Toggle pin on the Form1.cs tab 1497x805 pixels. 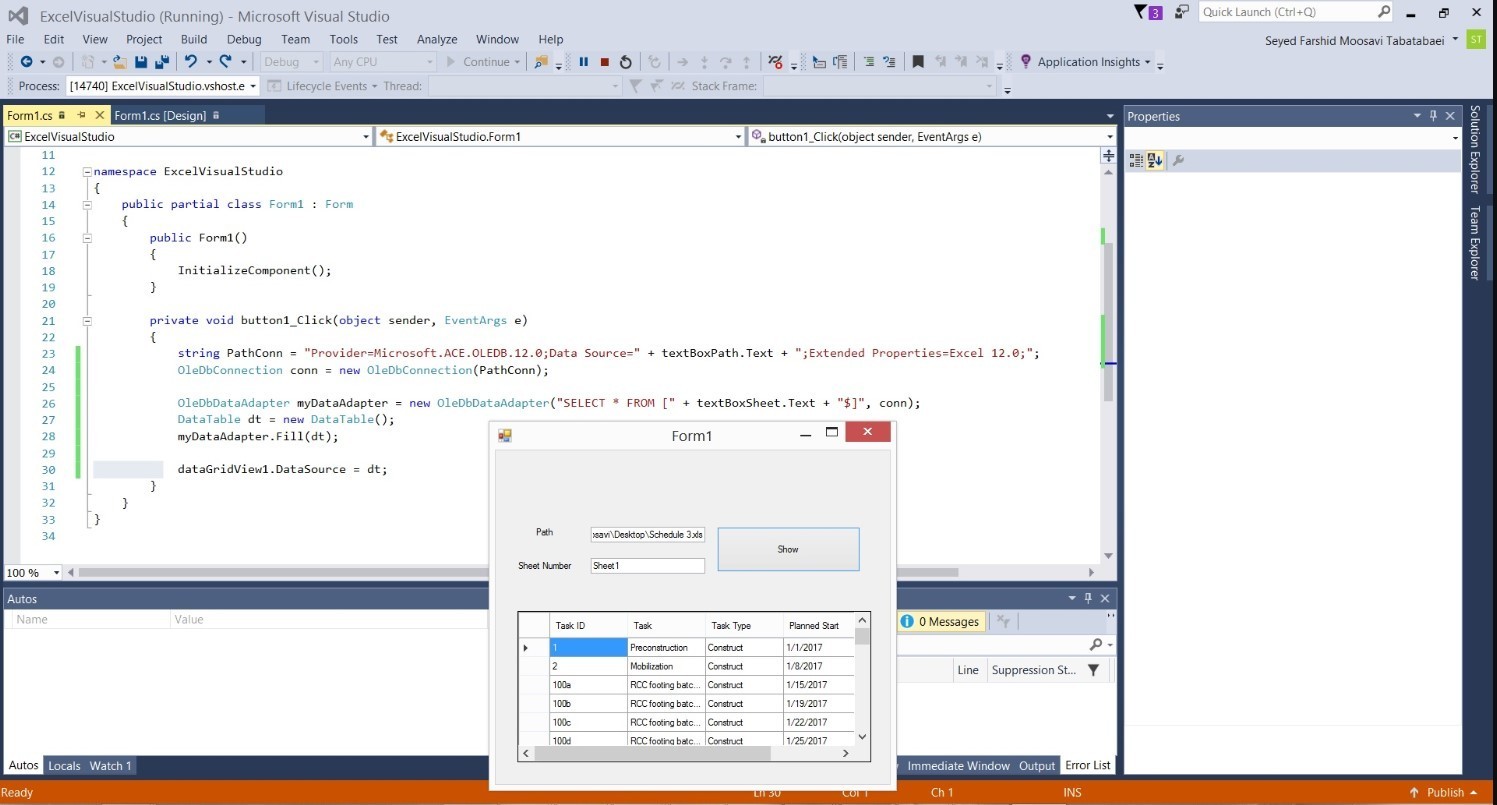click(82, 115)
